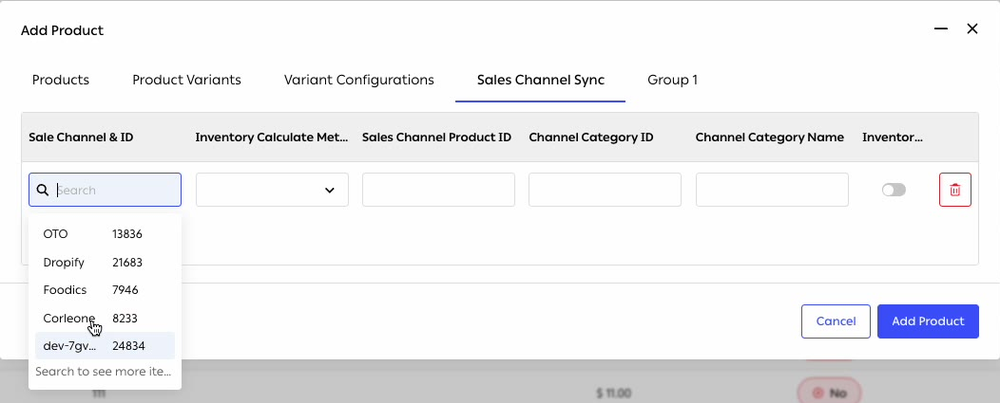This screenshot has width=1000, height=403.
Task: Click the Add Product button
Action: tap(928, 321)
